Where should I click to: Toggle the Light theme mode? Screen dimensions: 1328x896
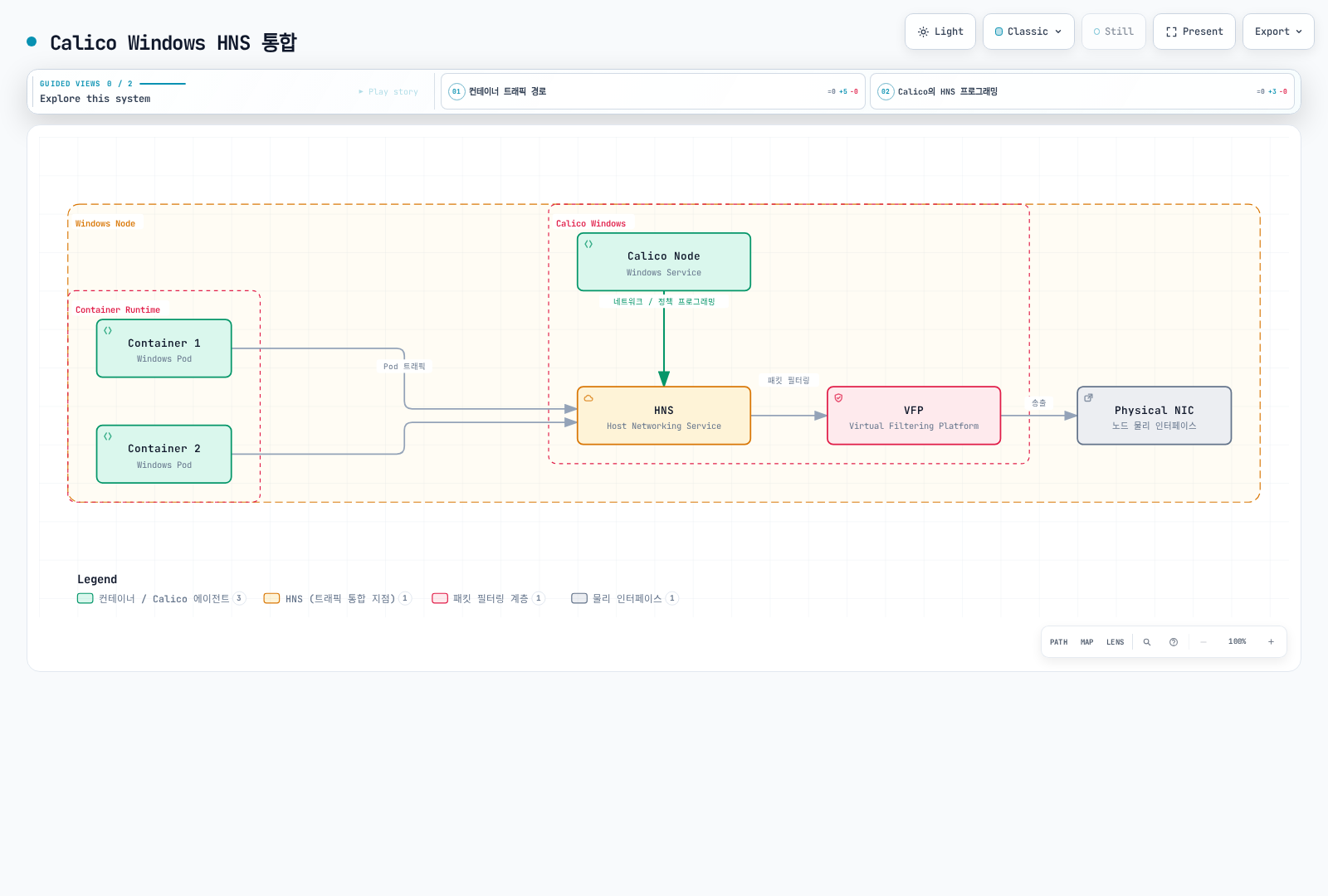coord(940,32)
